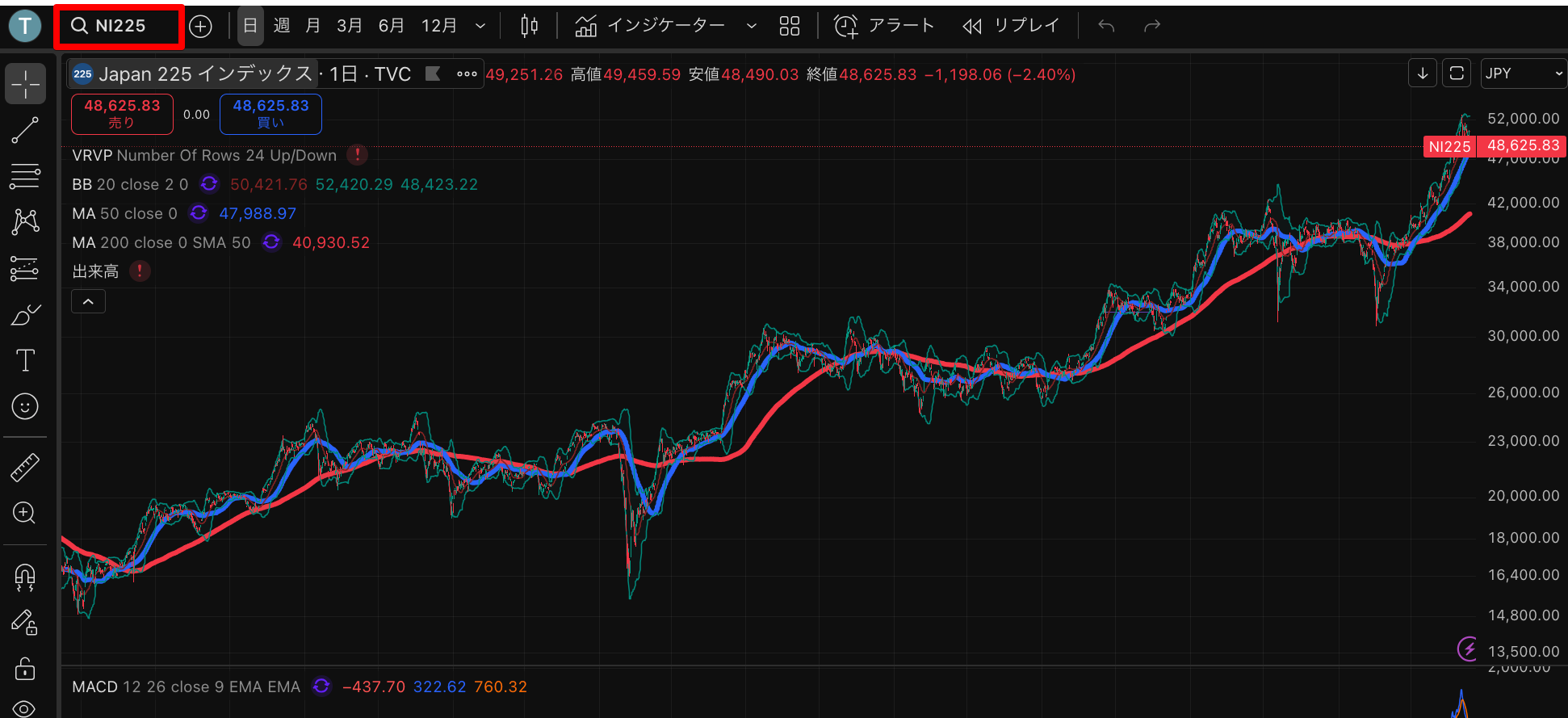Select the trend line drawing tool

tap(25, 130)
